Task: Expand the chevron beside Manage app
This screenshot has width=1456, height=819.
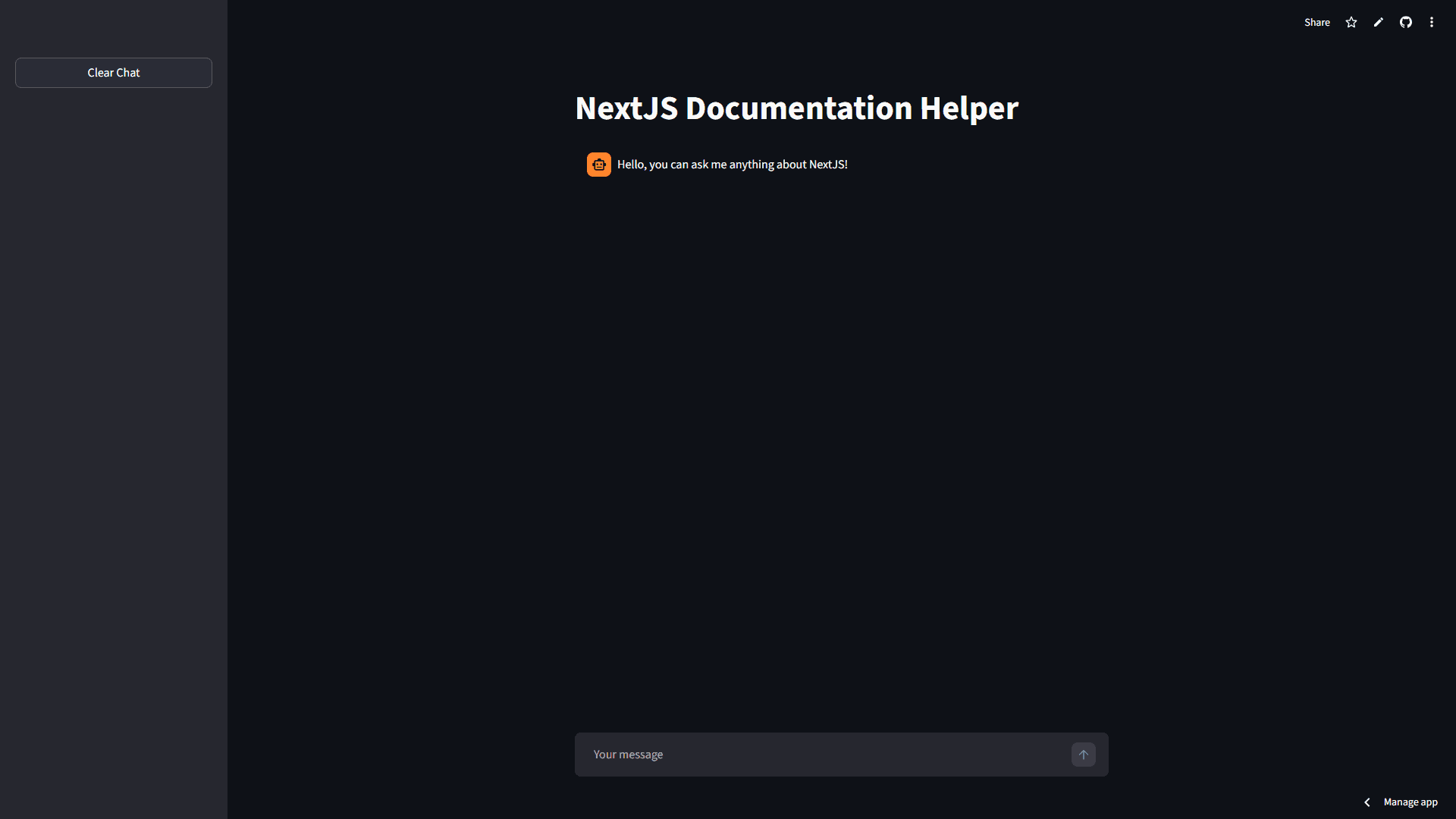Action: pyautogui.click(x=1367, y=802)
